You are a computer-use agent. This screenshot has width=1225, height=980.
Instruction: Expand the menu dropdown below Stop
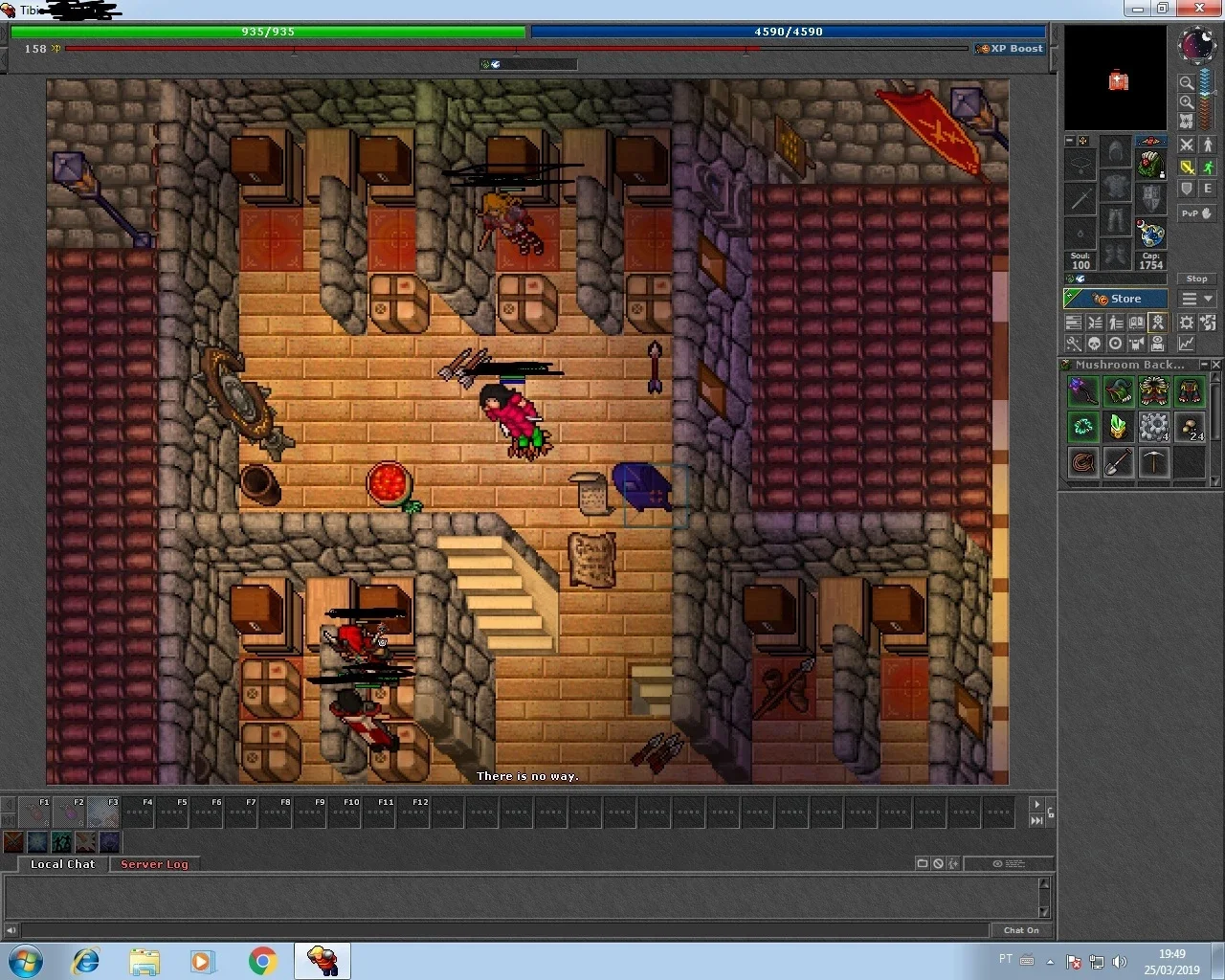click(1196, 300)
